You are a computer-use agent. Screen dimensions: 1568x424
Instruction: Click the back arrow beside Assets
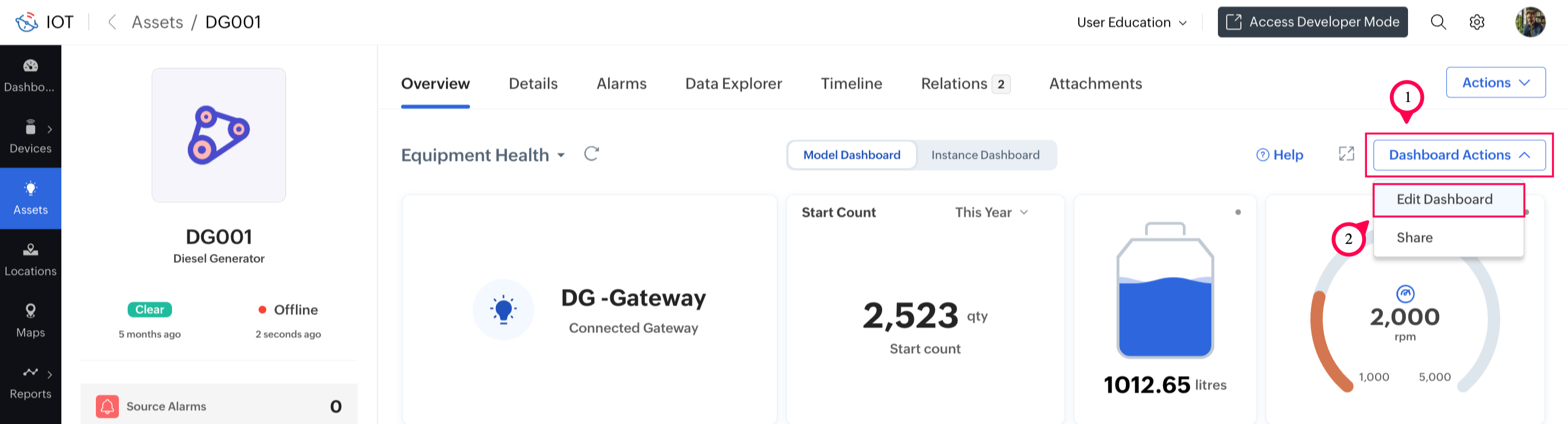pos(112,22)
